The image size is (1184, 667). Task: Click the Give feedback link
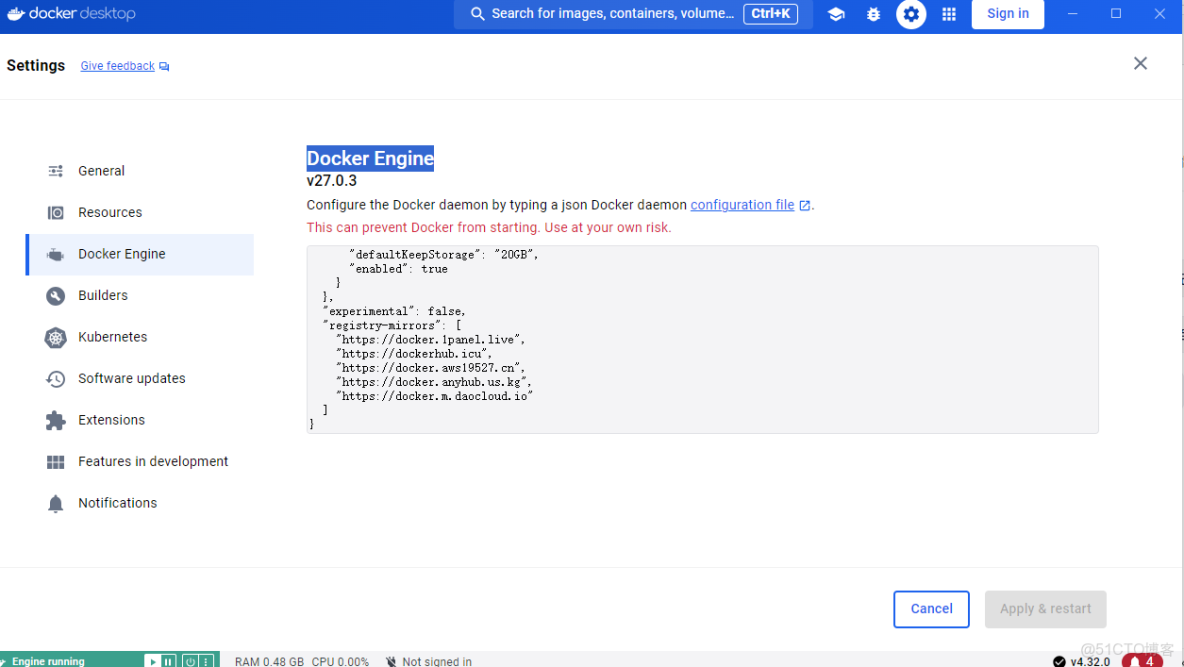tap(117, 65)
